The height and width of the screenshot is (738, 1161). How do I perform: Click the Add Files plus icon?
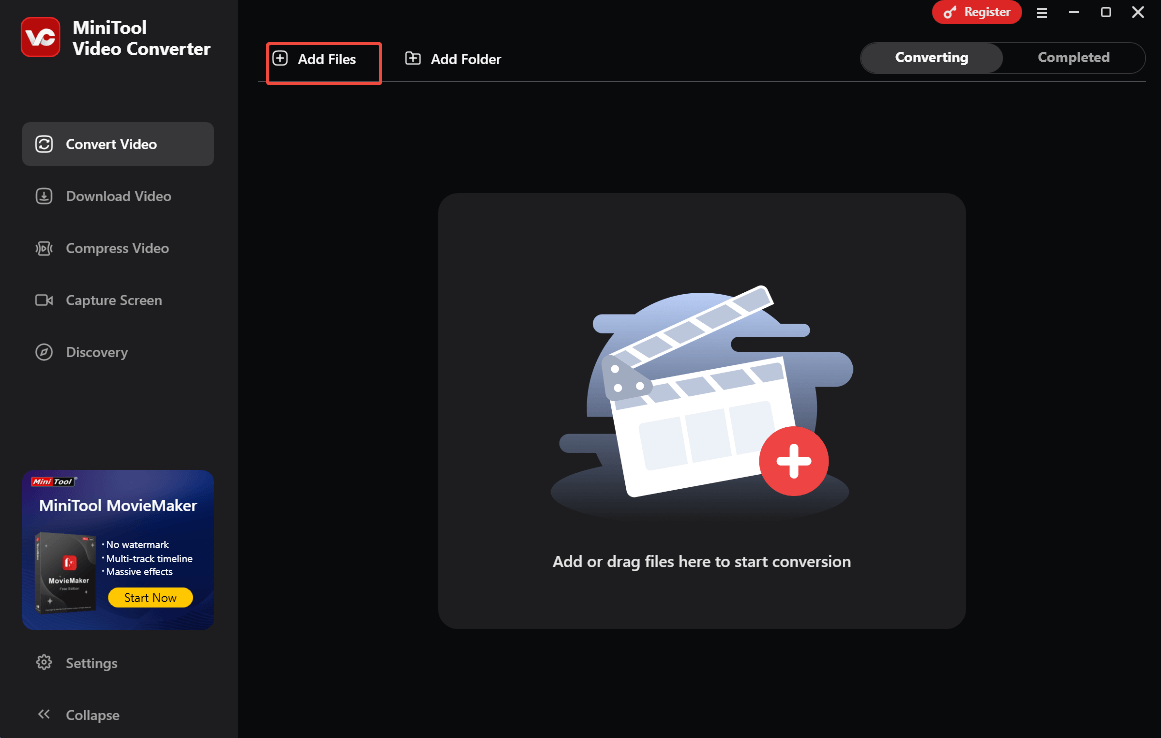[x=280, y=58]
